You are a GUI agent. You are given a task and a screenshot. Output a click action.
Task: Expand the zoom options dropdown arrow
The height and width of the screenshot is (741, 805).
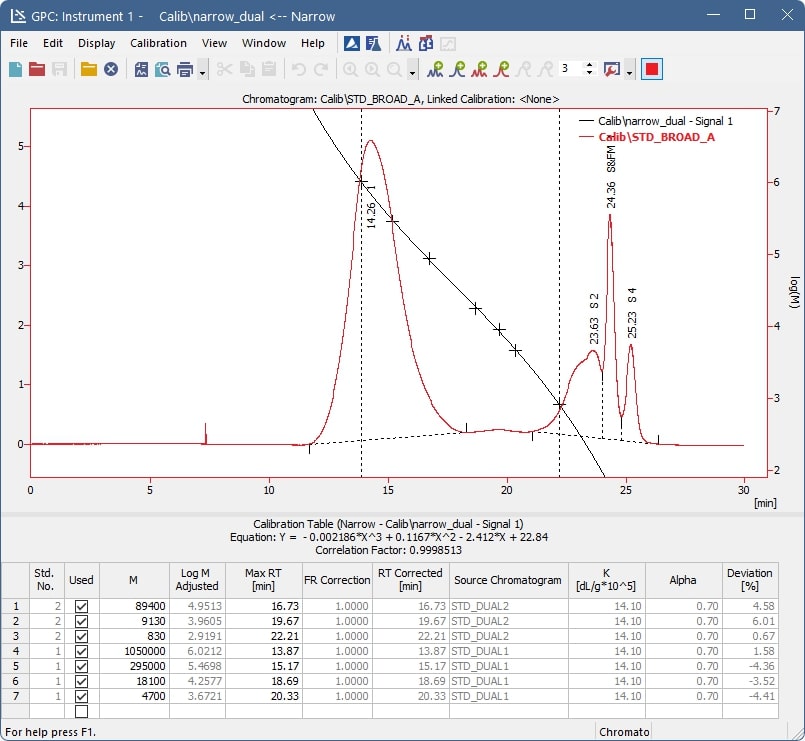[411, 73]
